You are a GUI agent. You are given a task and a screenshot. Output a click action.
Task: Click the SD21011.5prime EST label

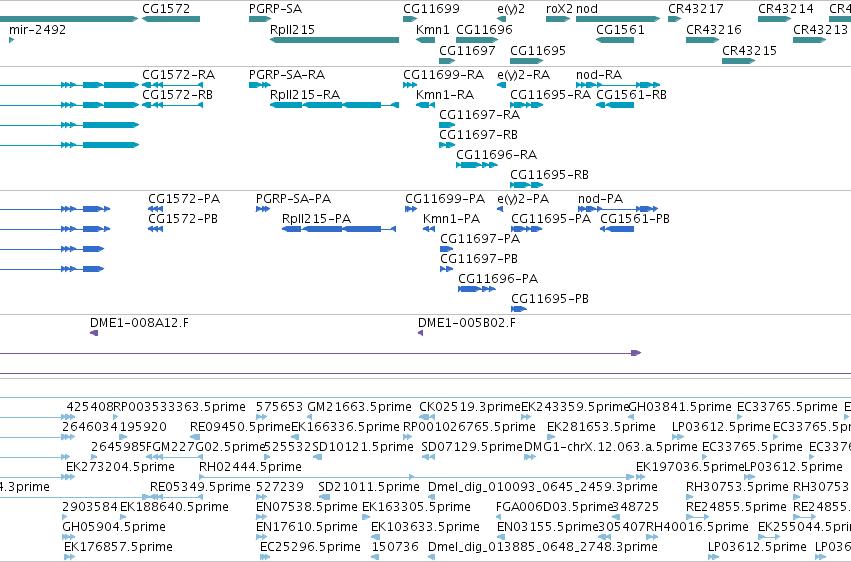click(369, 487)
